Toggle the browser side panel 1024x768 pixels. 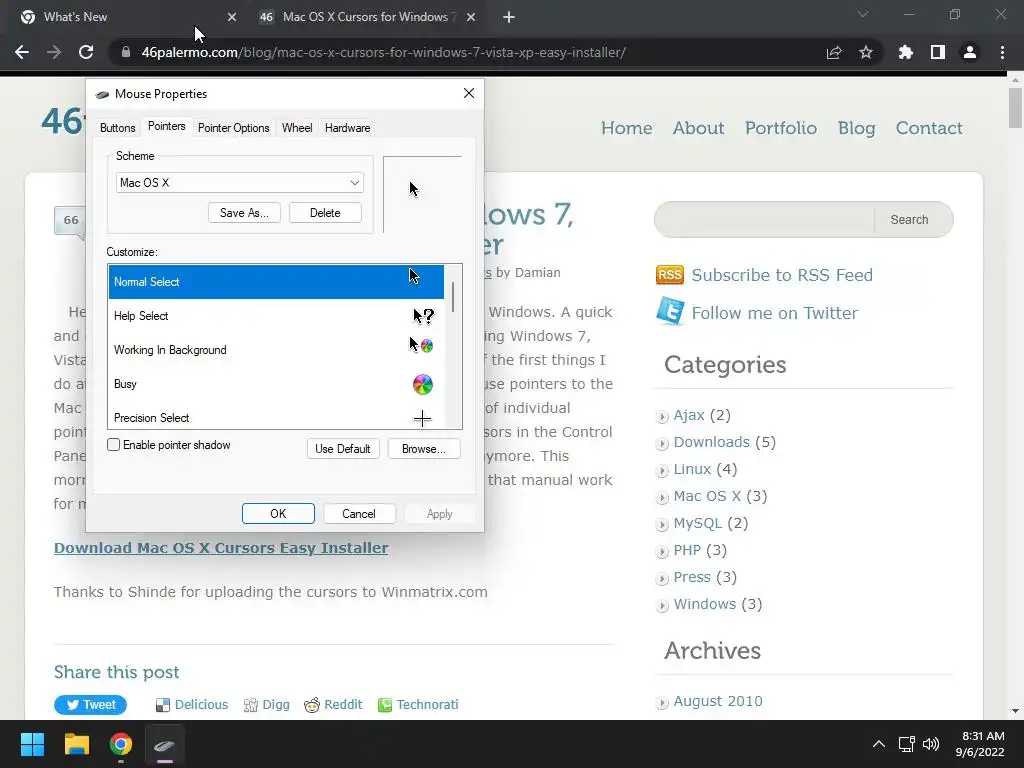tap(938, 52)
